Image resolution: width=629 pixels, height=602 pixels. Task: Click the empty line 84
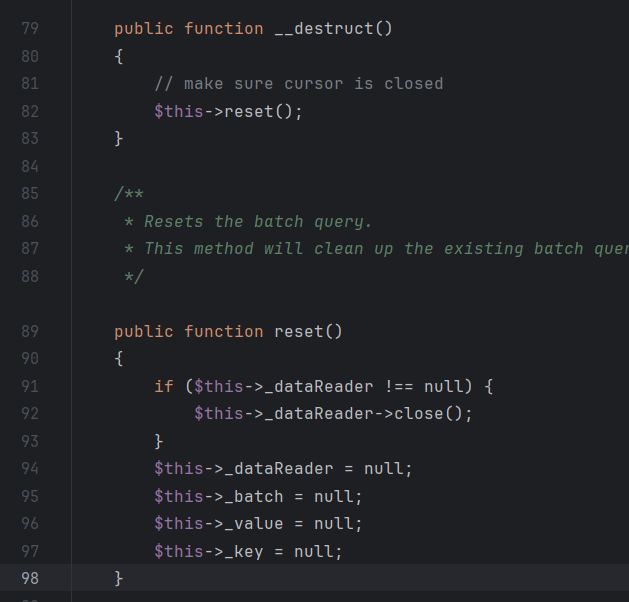pos(300,166)
